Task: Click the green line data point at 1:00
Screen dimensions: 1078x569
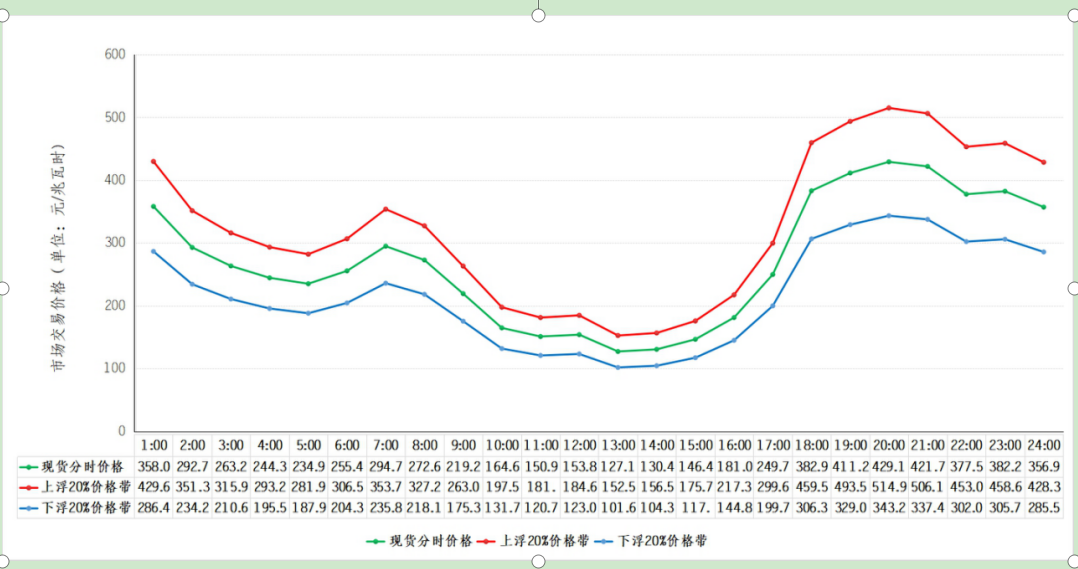Action: click(x=153, y=206)
